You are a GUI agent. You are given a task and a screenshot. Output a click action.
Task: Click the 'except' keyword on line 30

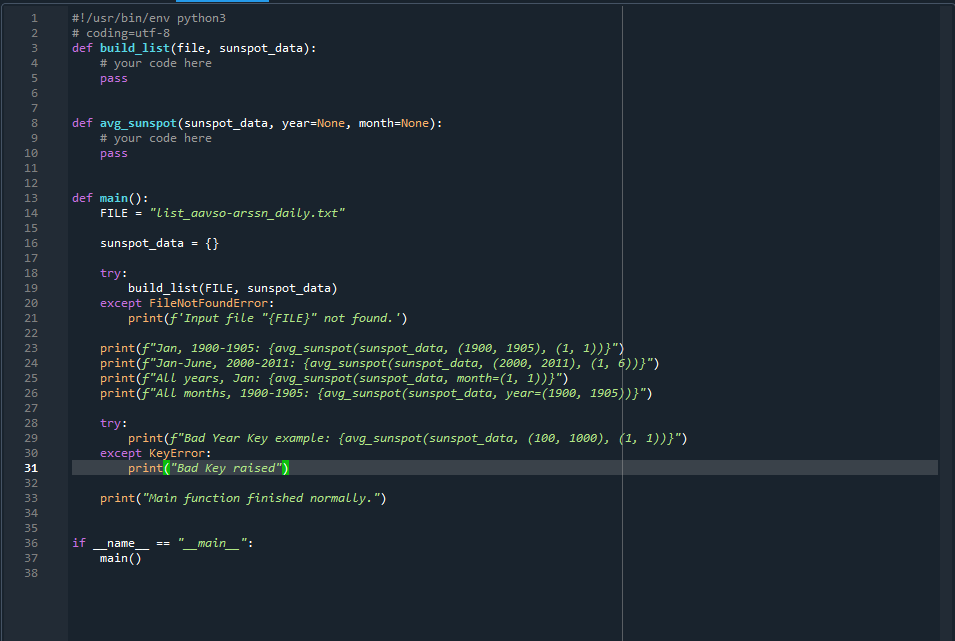click(x=121, y=453)
